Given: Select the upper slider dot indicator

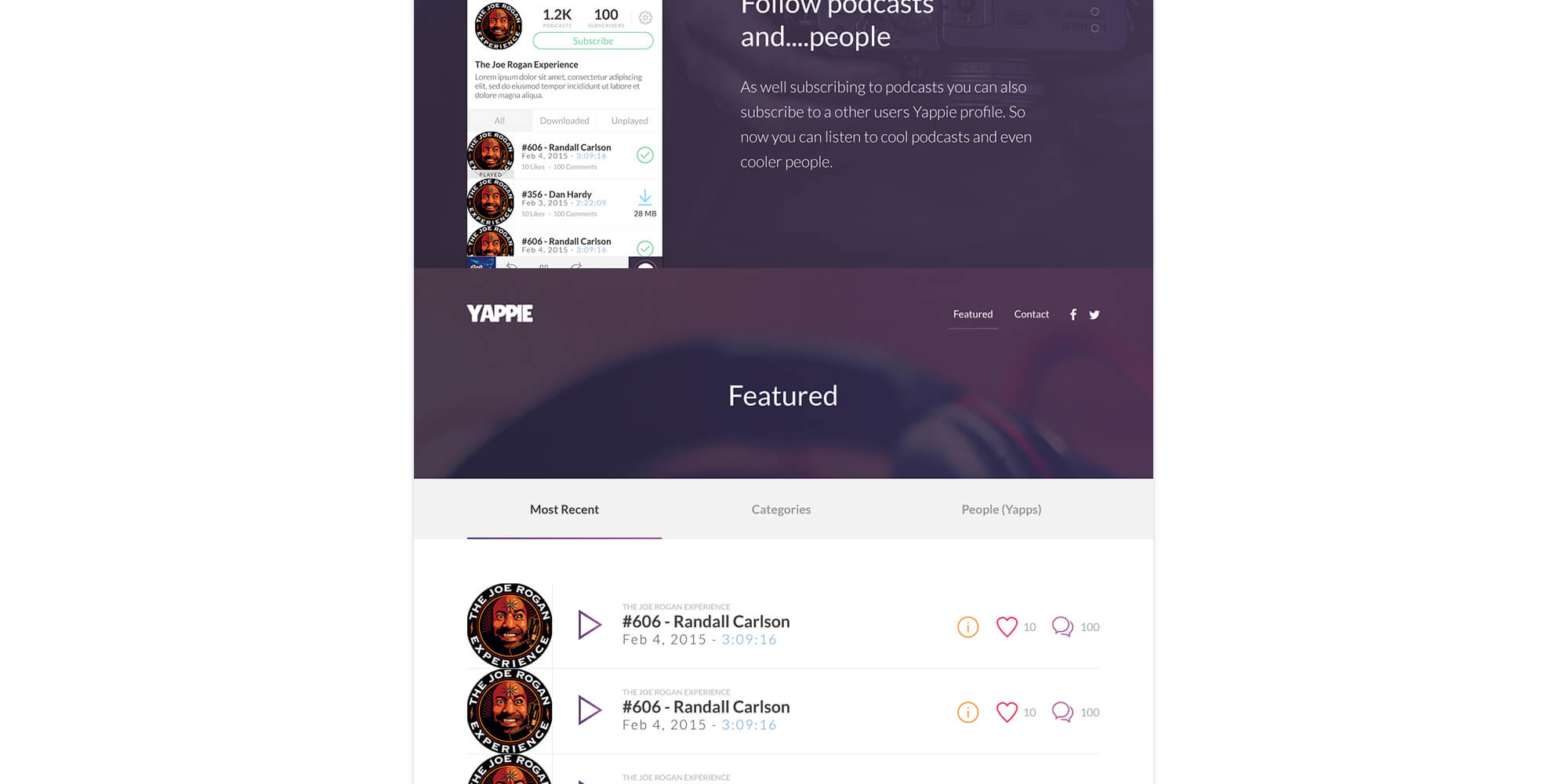Looking at the screenshot, I should pos(1095,12).
